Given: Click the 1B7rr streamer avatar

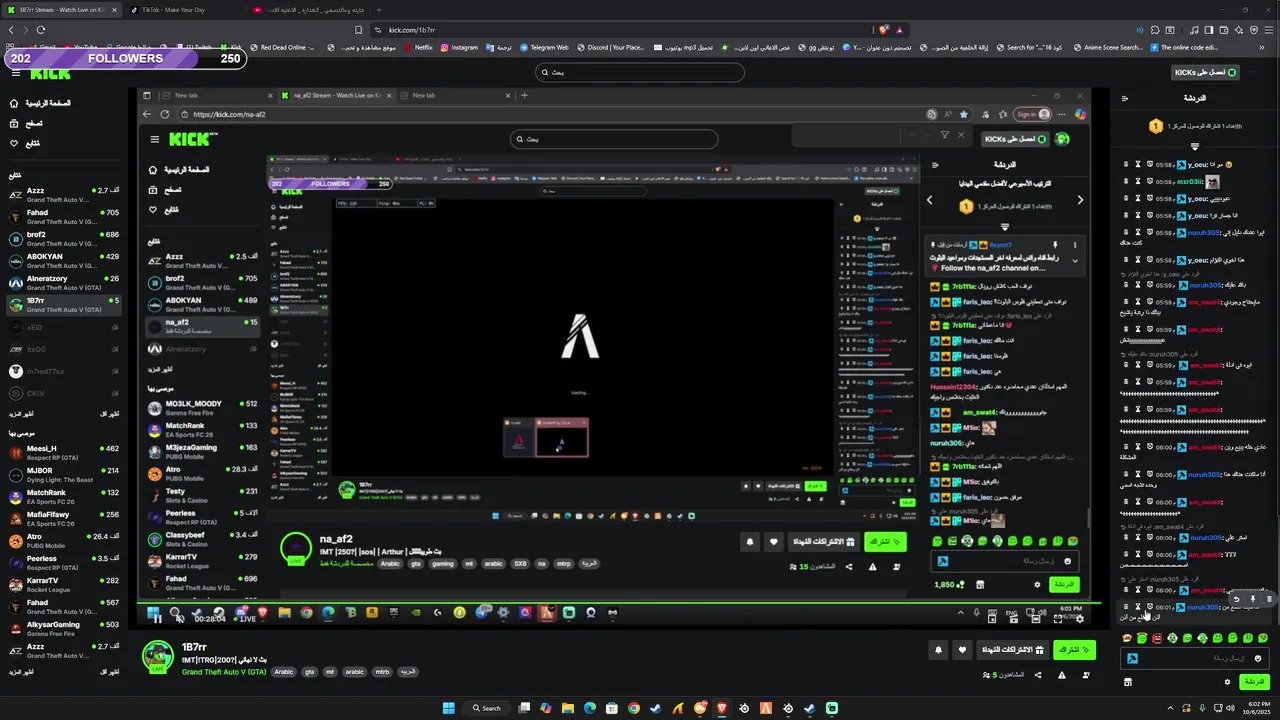Looking at the screenshot, I should pyautogui.click(x=157, y=657).
